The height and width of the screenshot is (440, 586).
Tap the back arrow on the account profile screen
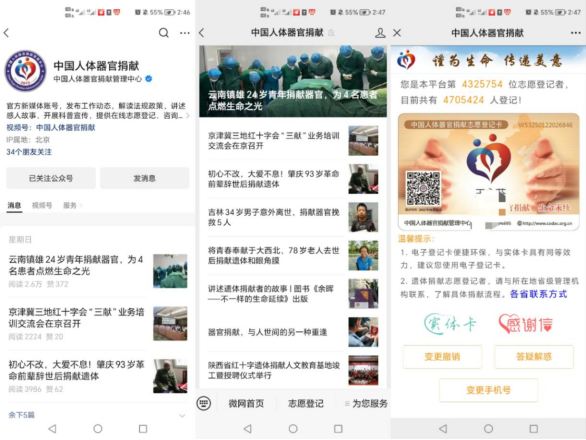coord(6,33)
